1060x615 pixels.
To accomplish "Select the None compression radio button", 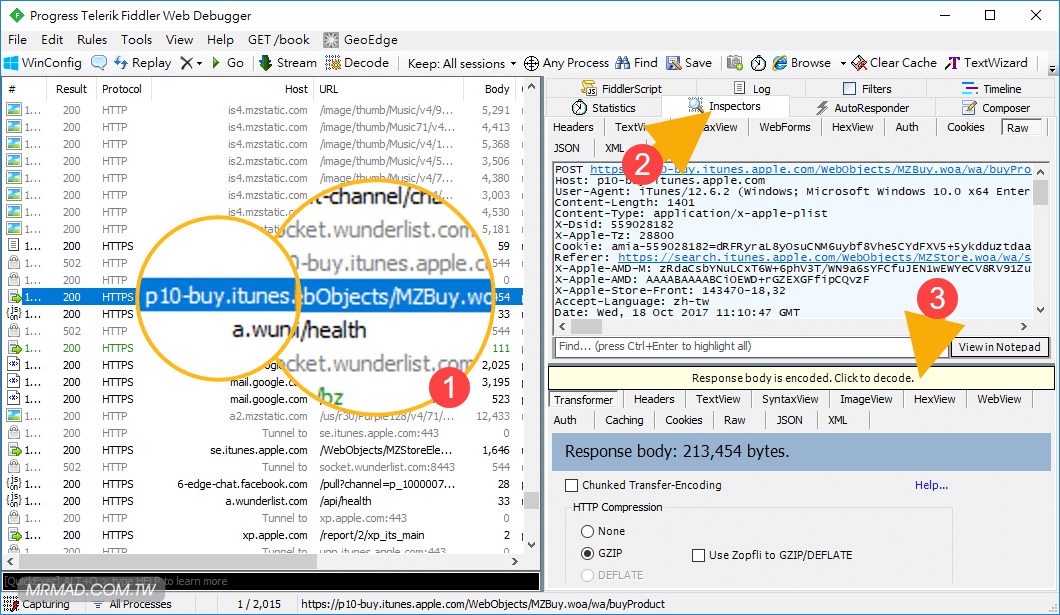I will click(587, 532).
